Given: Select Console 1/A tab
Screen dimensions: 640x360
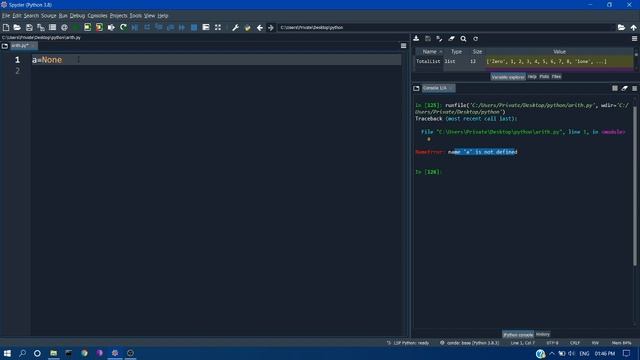Looking at the screenshot, I should [x=438, y=88].
